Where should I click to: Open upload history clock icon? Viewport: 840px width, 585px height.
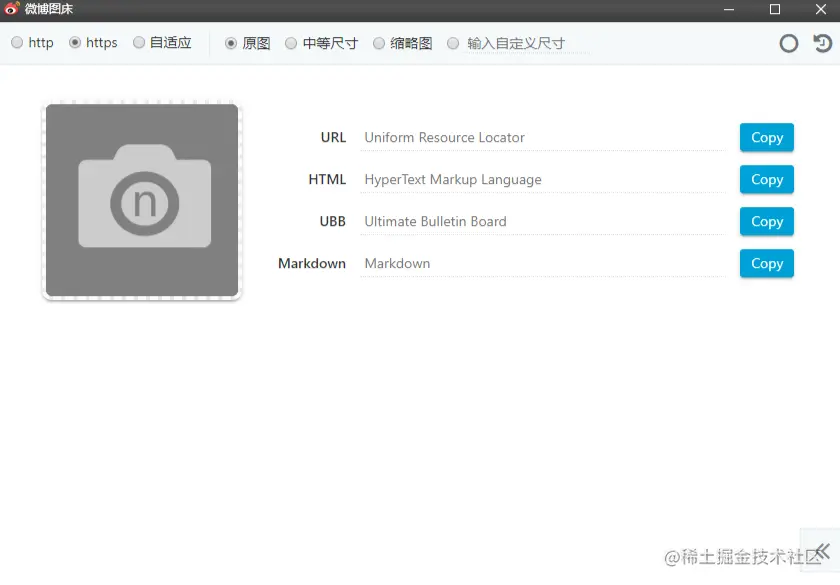pos(822,43)
